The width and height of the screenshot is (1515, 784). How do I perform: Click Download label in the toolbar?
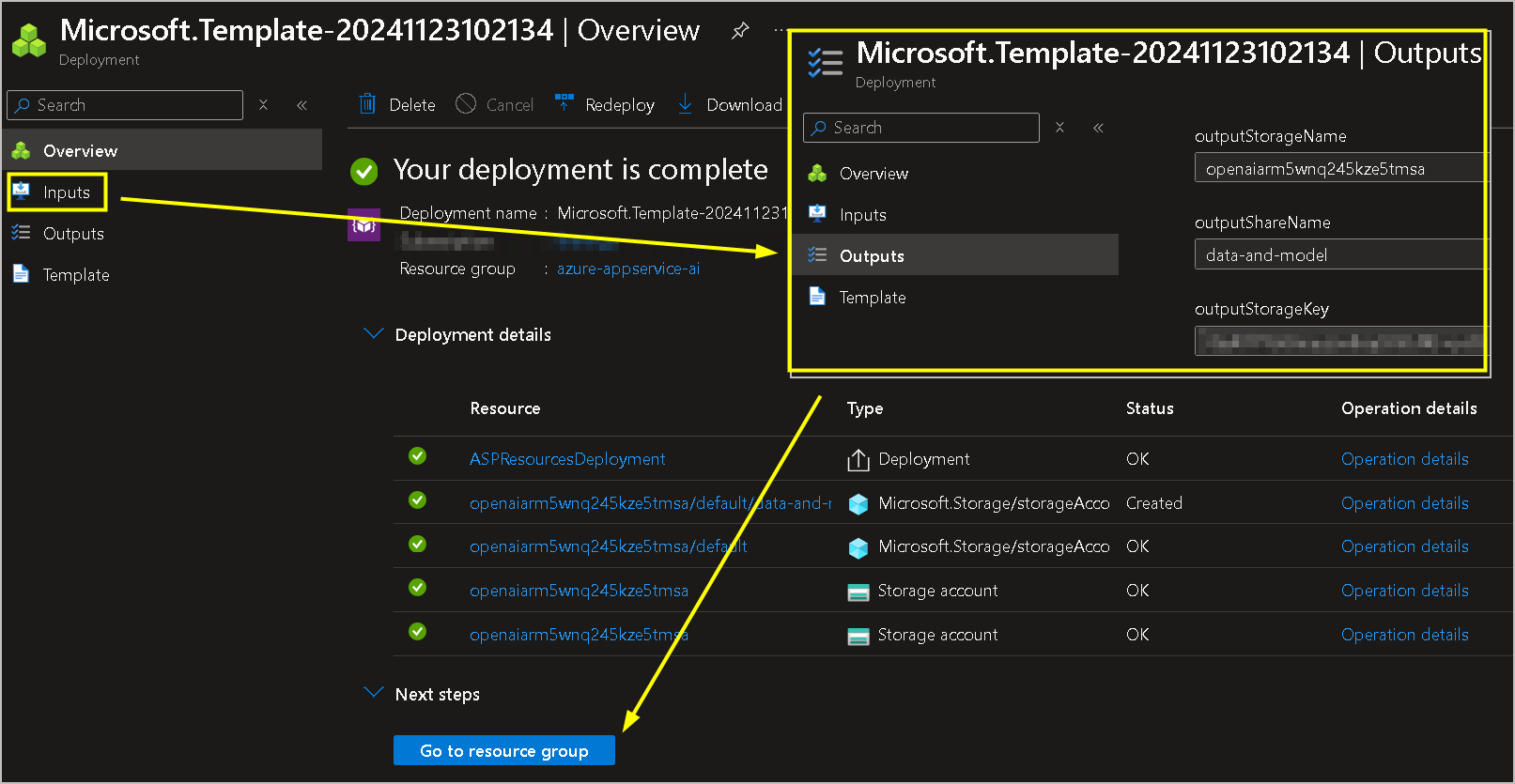click(x=744, y=105)
